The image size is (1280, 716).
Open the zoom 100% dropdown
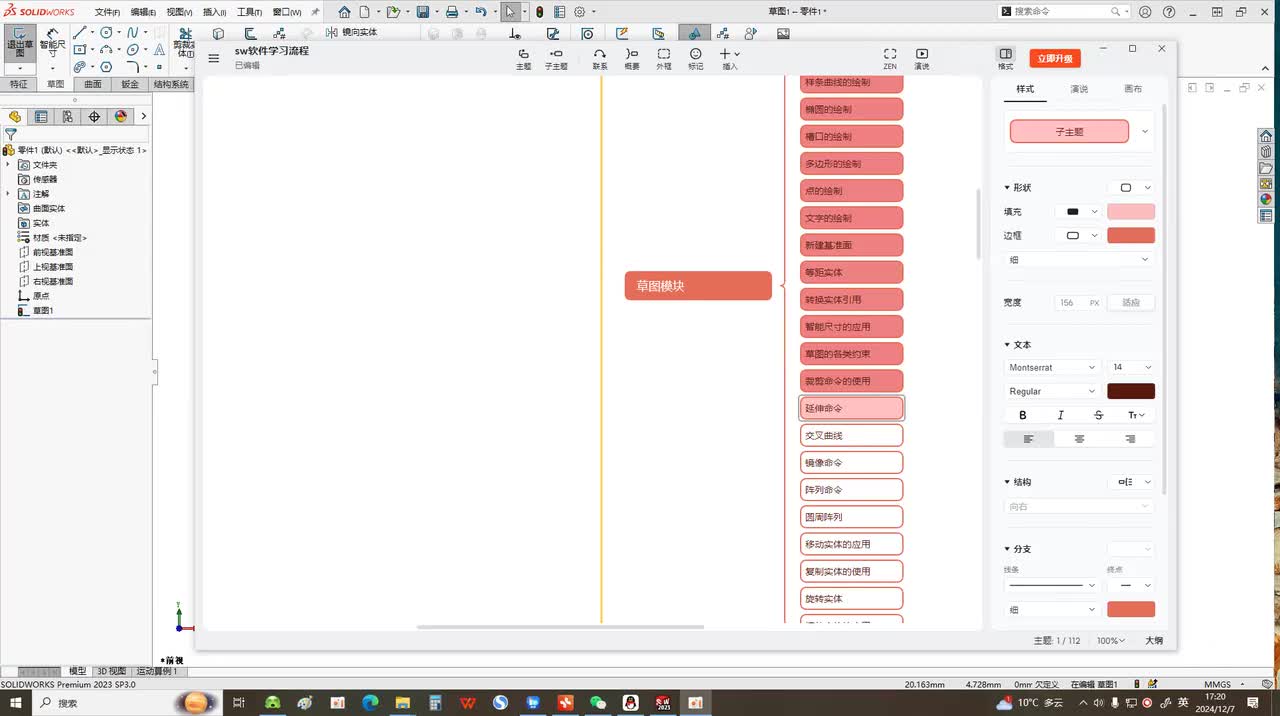1112,640
